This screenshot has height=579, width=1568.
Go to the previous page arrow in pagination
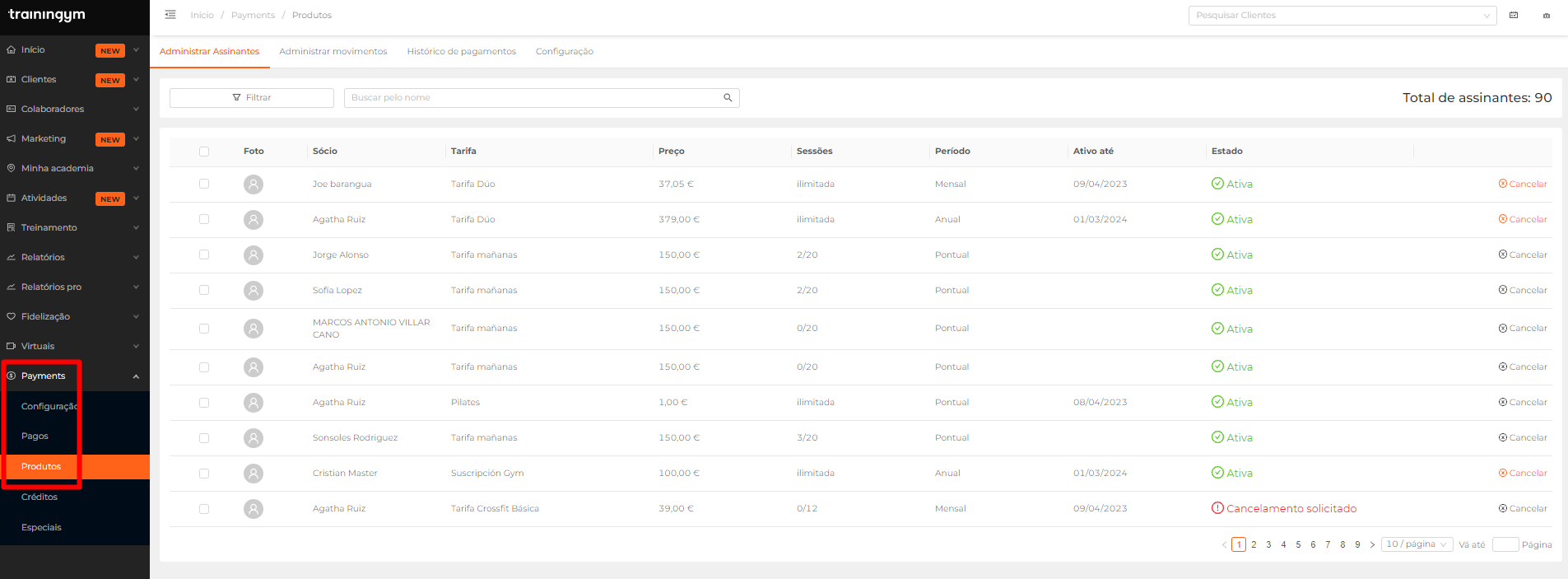click(x=1224, y=544)
